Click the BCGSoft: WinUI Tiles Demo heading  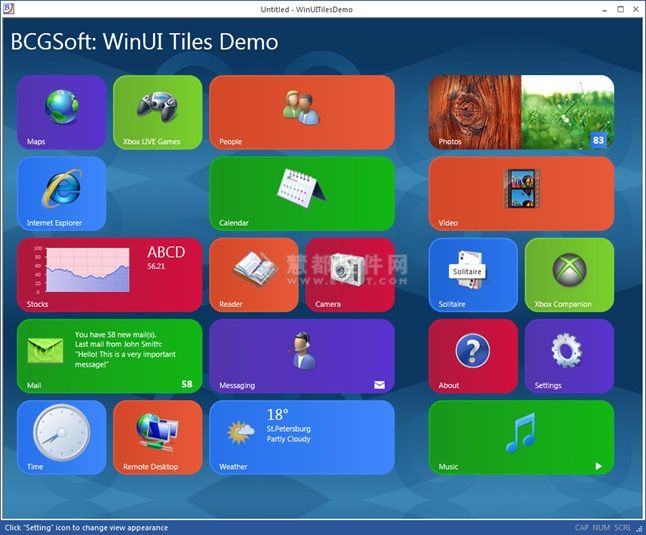144,42
